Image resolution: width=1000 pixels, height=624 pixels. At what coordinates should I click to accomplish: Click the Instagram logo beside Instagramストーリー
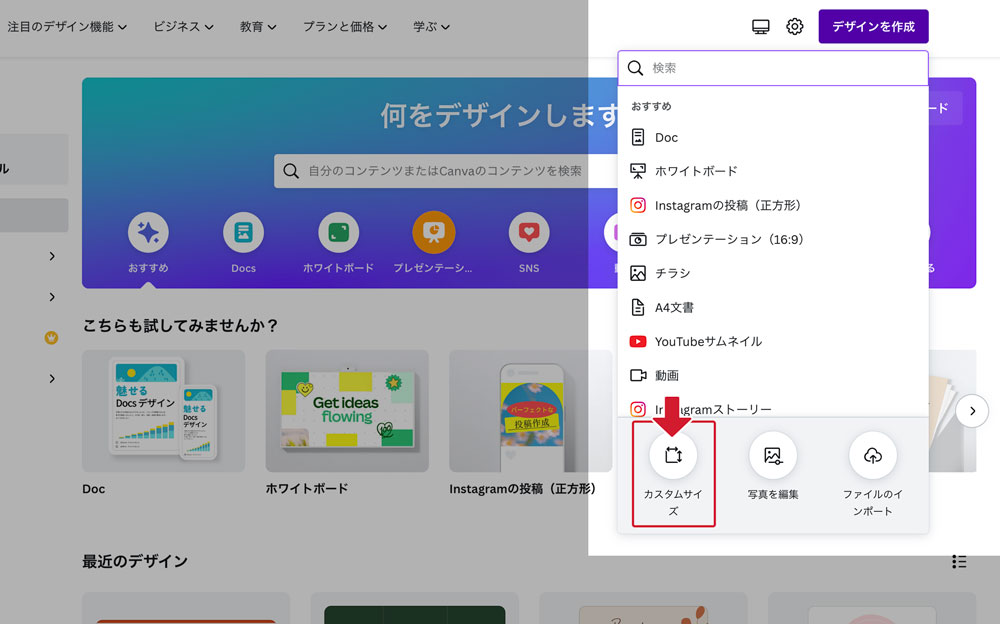pos(638,409)
